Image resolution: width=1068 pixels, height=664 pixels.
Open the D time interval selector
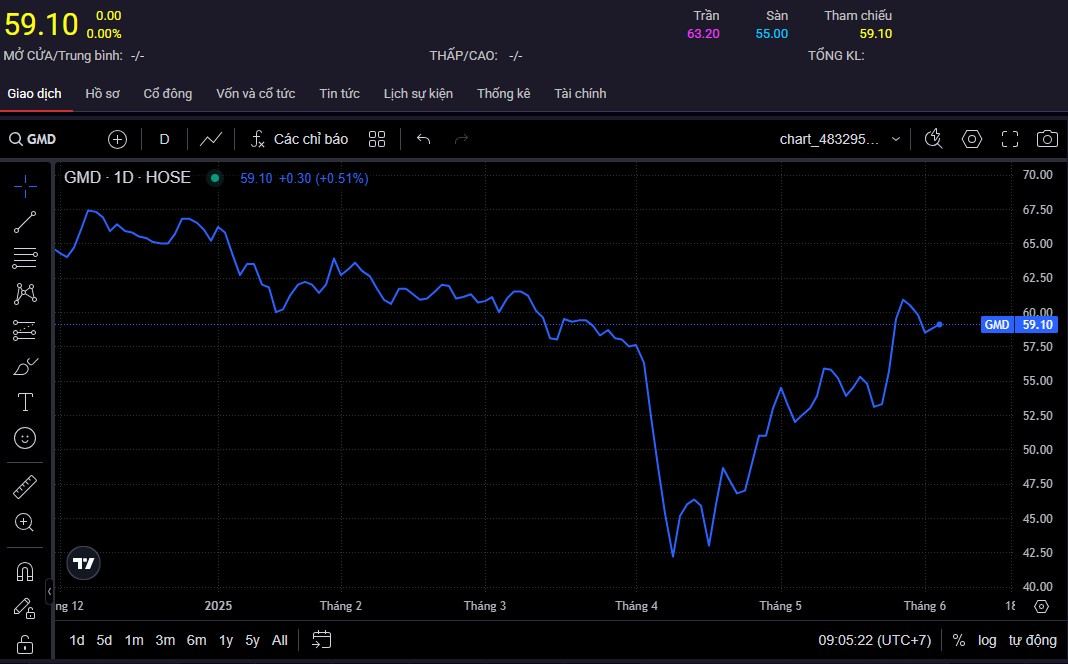164,139
